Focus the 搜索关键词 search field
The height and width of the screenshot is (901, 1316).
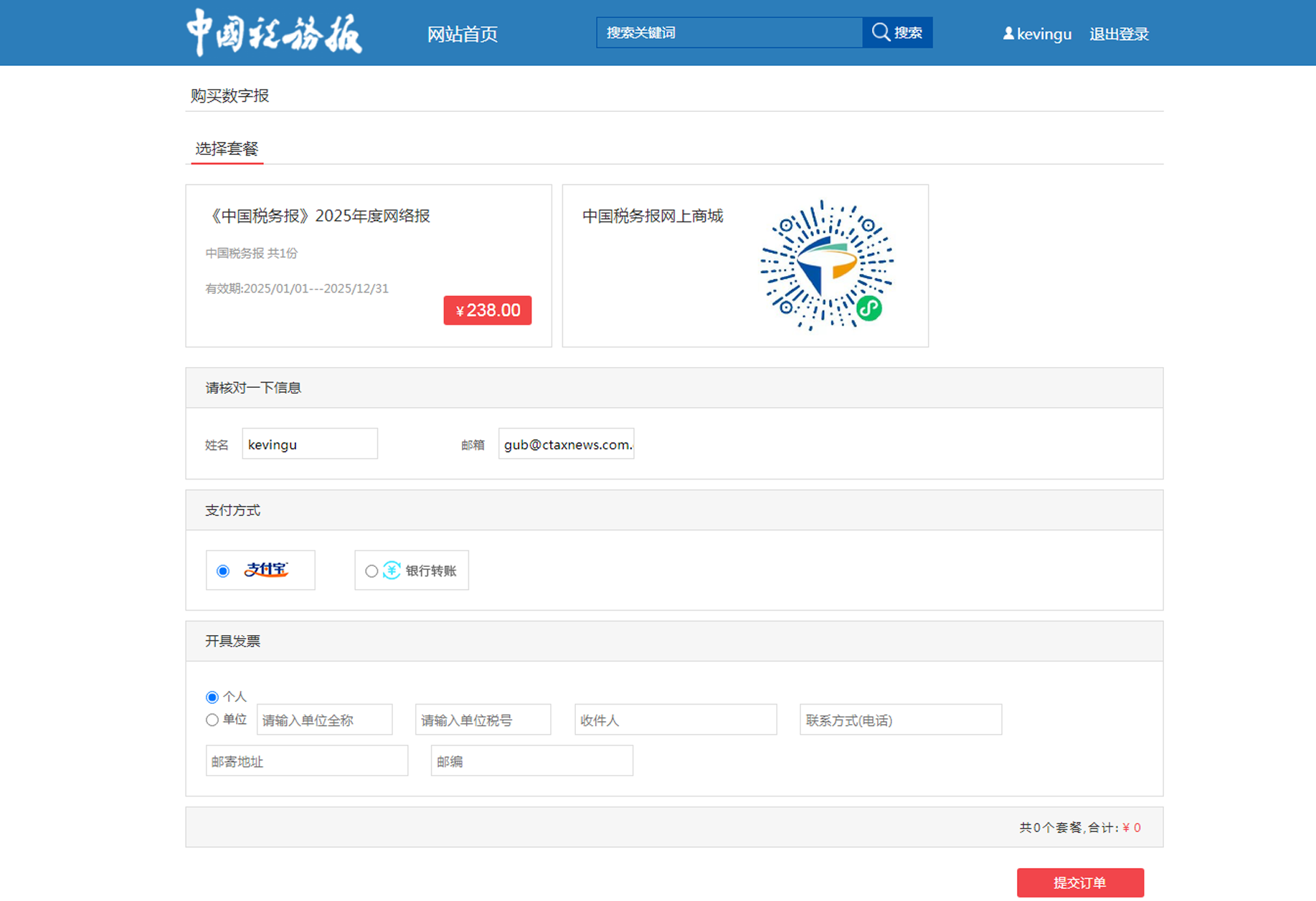tap(729, 33)
